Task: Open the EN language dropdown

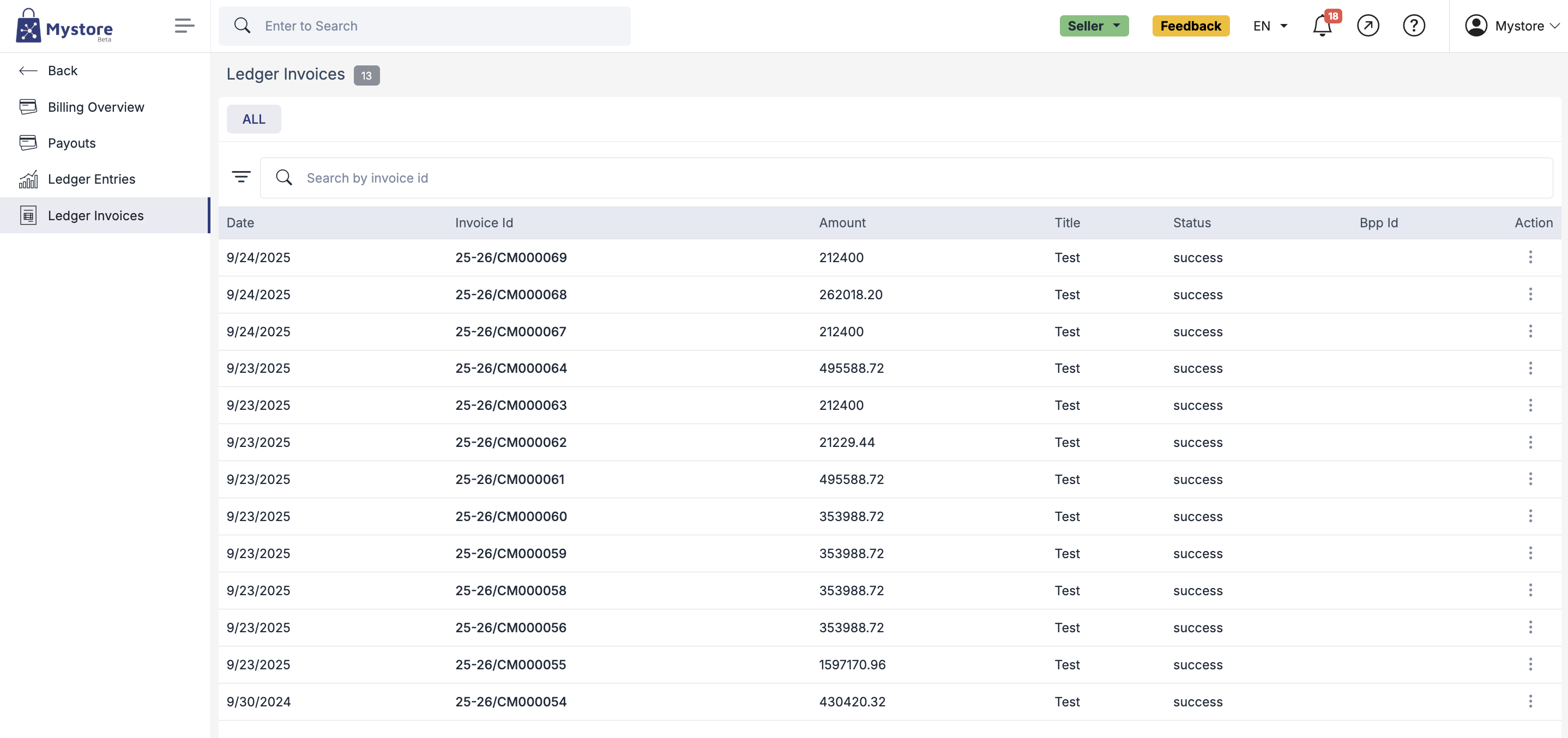Action: 1270,26
